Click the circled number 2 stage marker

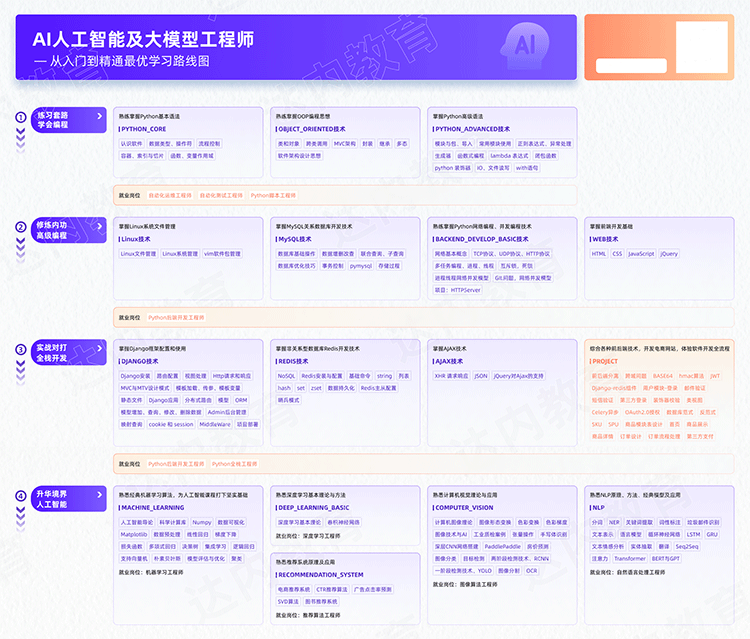(21, 227)
